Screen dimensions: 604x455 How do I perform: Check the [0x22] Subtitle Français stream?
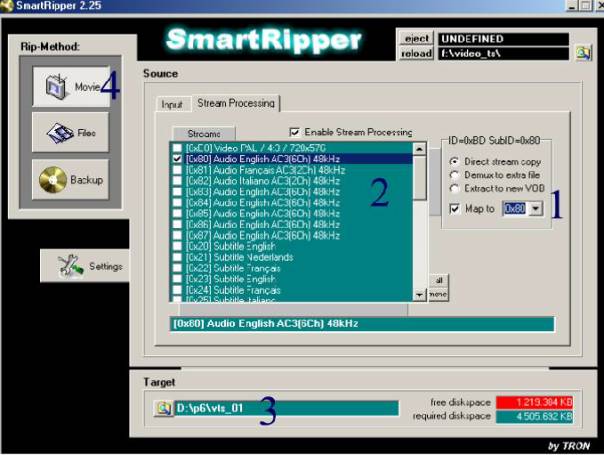pyautogui.click(x=177, y=268)
